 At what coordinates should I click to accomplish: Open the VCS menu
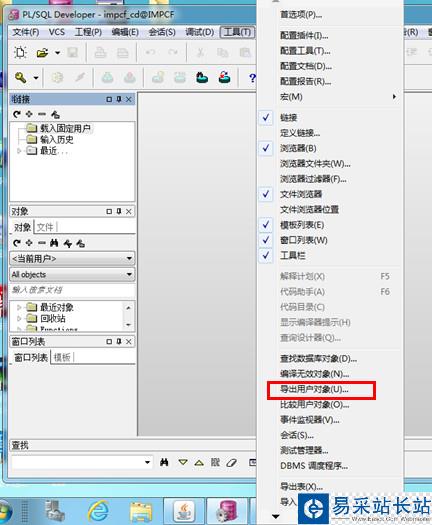57,32
